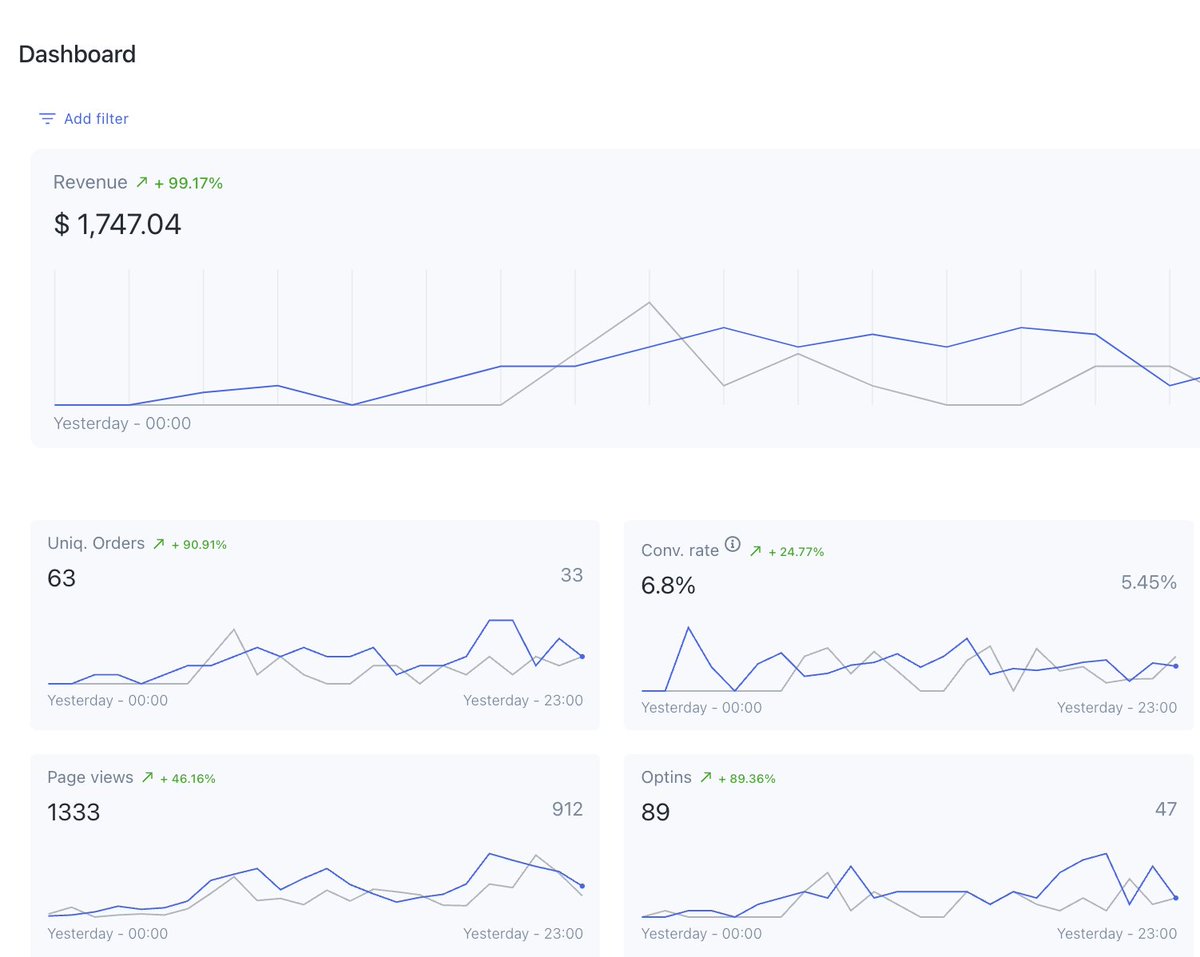Click the blue endpoint dot on the Conv. rate chart
The width and height of the screenshot is (1200, 957).
pos(1175,666)
